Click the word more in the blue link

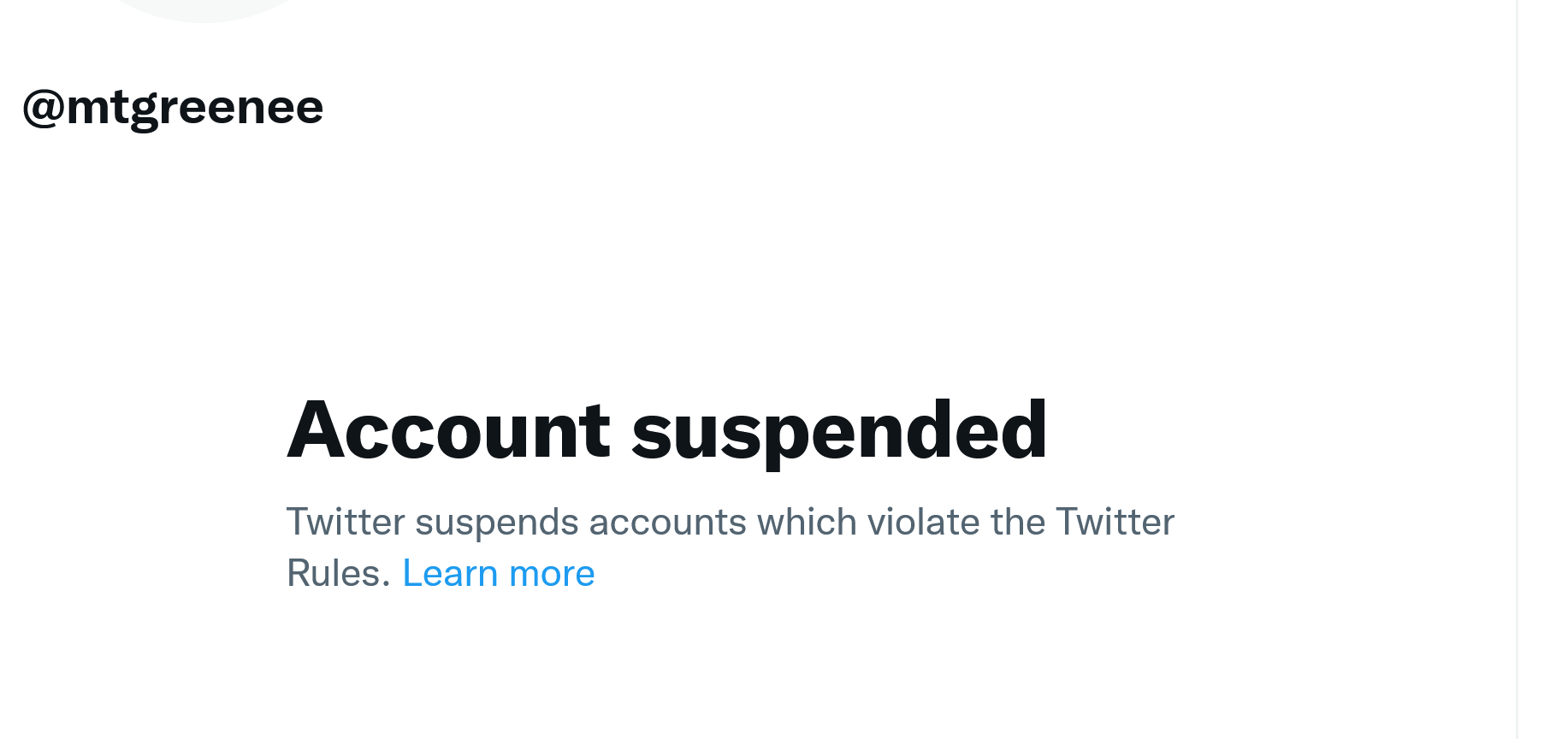(552, 573)
